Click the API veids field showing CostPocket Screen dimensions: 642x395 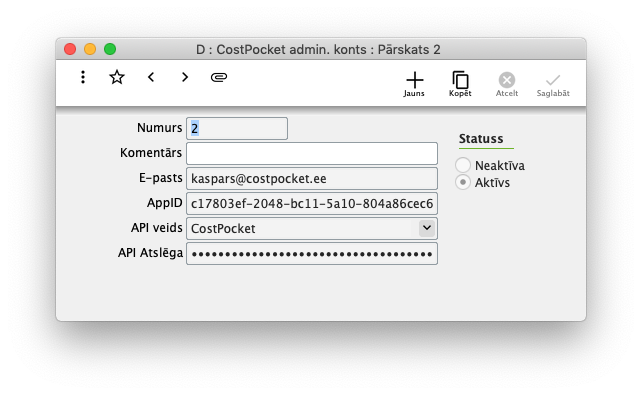click(312, 228)
